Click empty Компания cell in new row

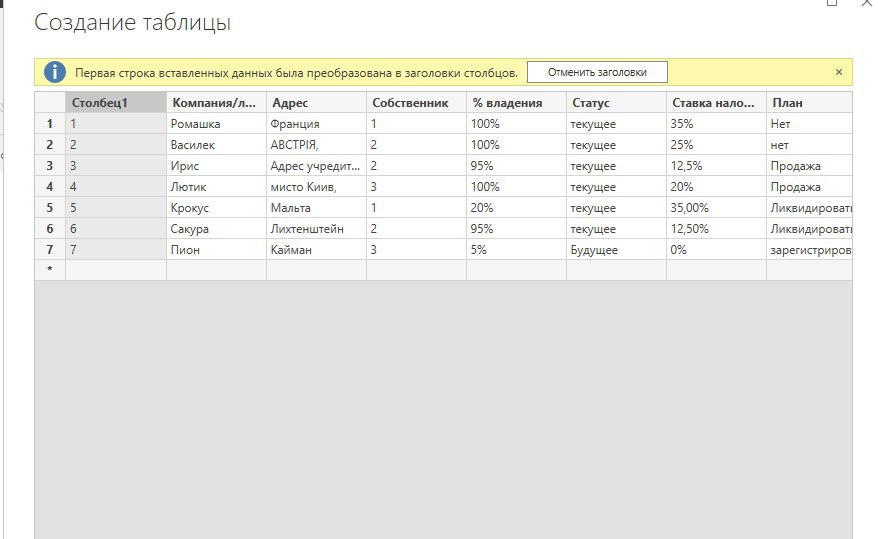pyautogui.click(x=216, y=270)
